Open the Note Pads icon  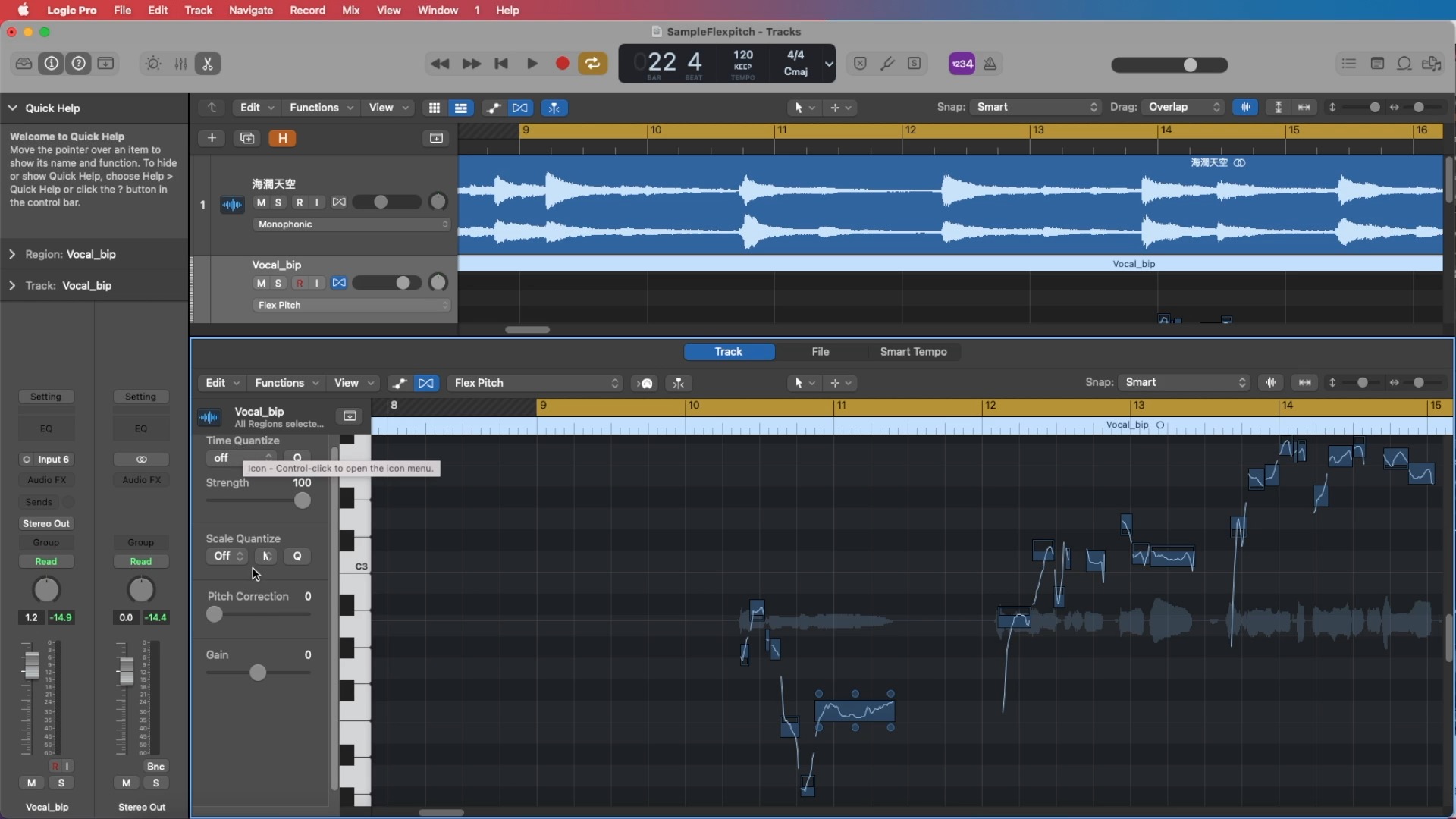[1377, 64]
